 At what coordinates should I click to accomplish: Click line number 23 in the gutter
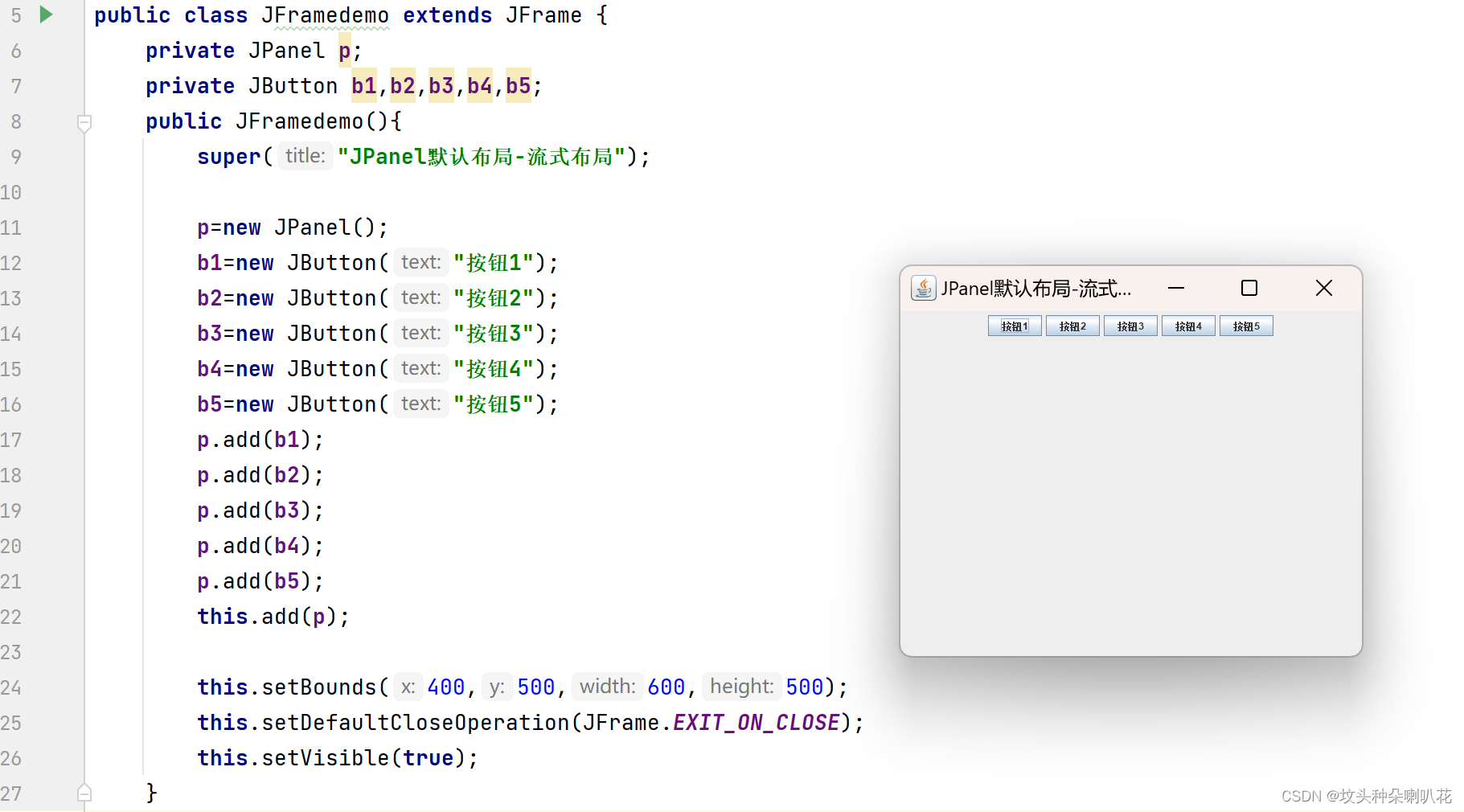(11, 652)
